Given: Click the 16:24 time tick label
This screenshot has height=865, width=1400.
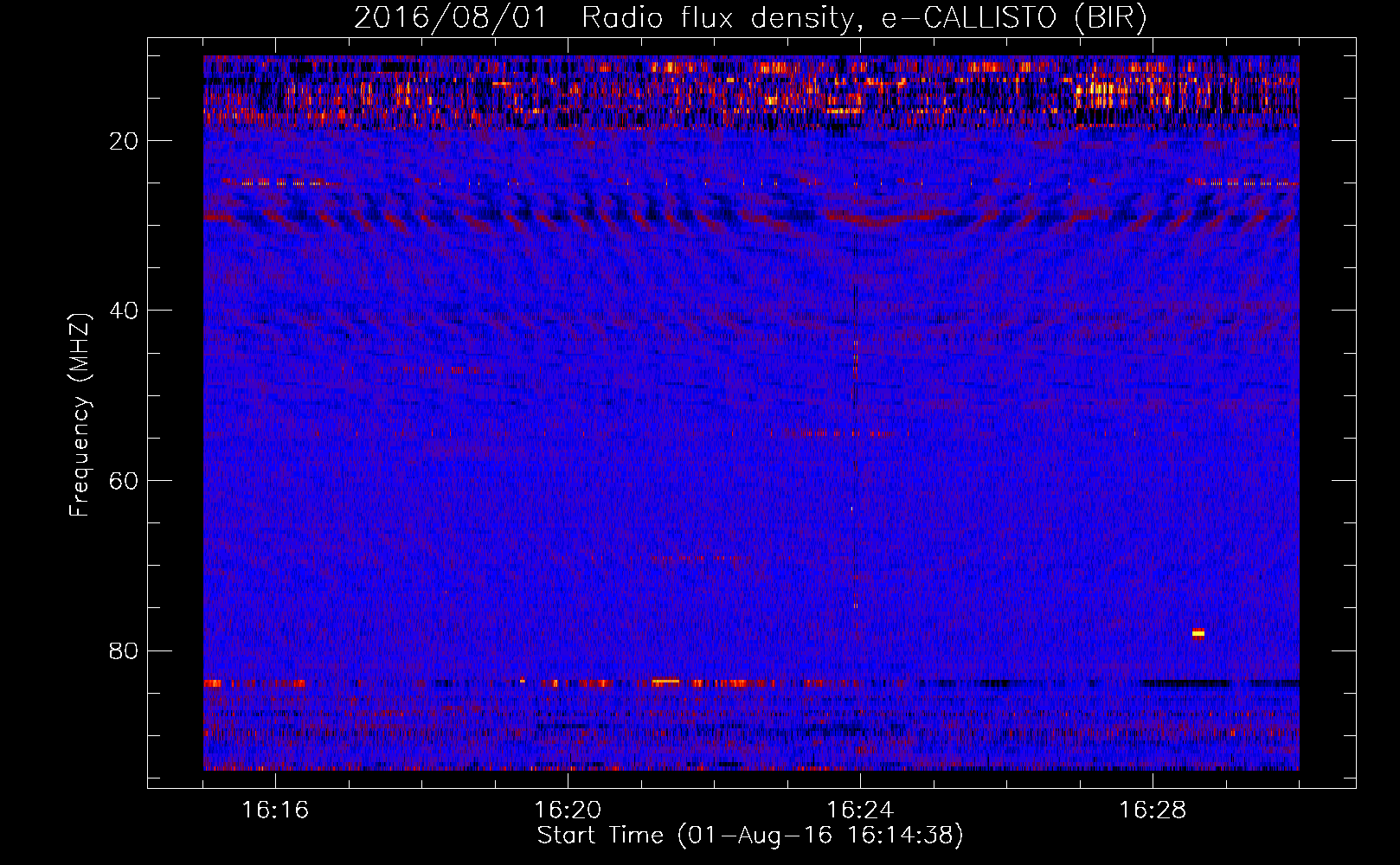Looking at the screenshot, I should 860,811.
